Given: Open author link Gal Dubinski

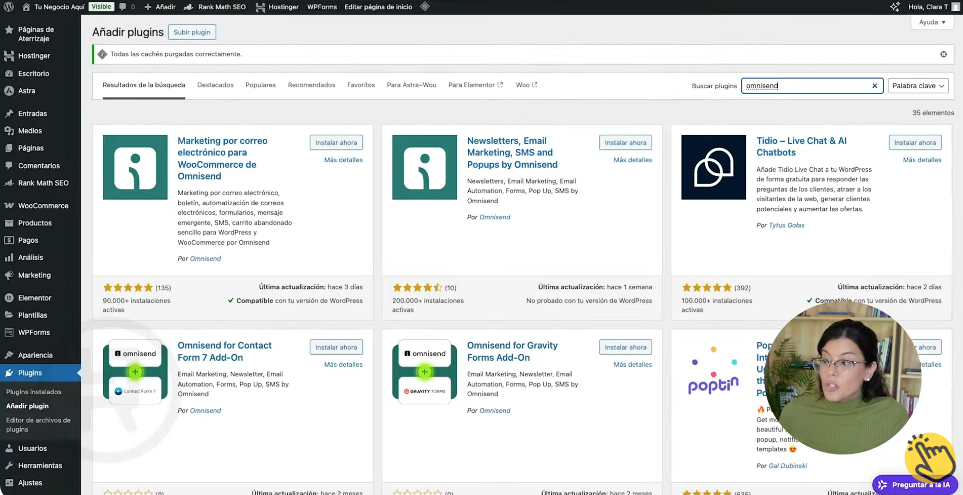Looking at the screenshot, I should tap(789, 466).
